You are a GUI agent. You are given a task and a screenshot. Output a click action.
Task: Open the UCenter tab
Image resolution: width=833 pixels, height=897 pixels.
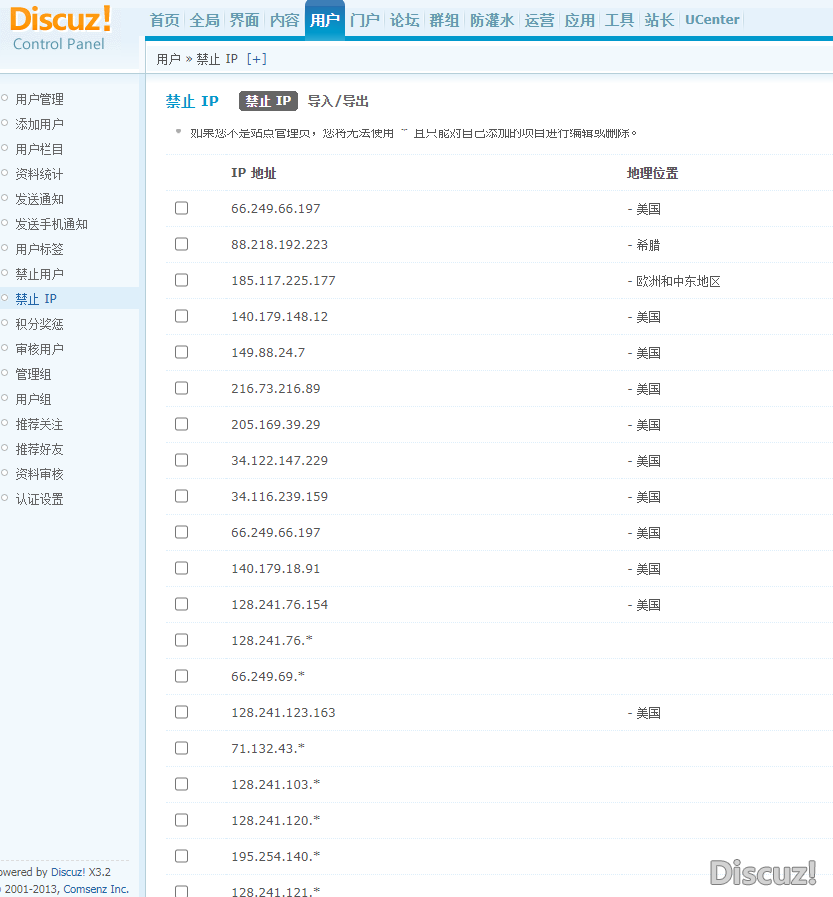(x=712, y=20)
